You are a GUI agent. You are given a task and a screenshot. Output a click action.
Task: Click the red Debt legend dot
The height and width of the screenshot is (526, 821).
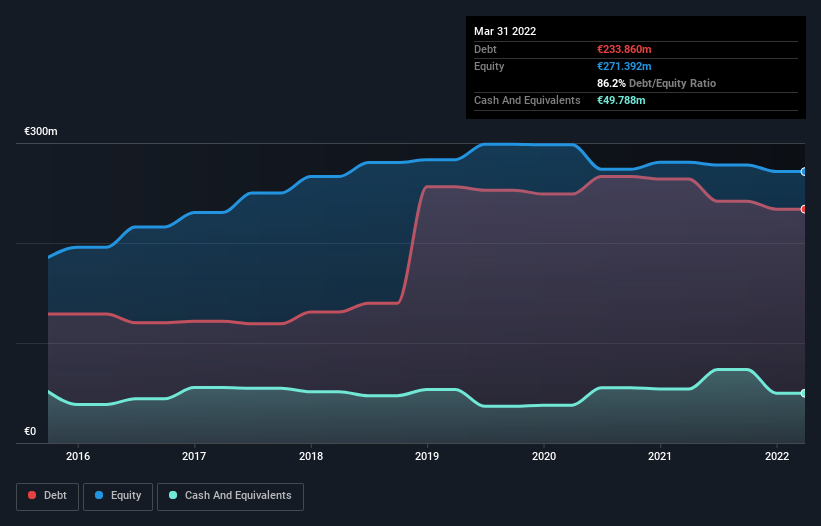click(x=32, y=495)
